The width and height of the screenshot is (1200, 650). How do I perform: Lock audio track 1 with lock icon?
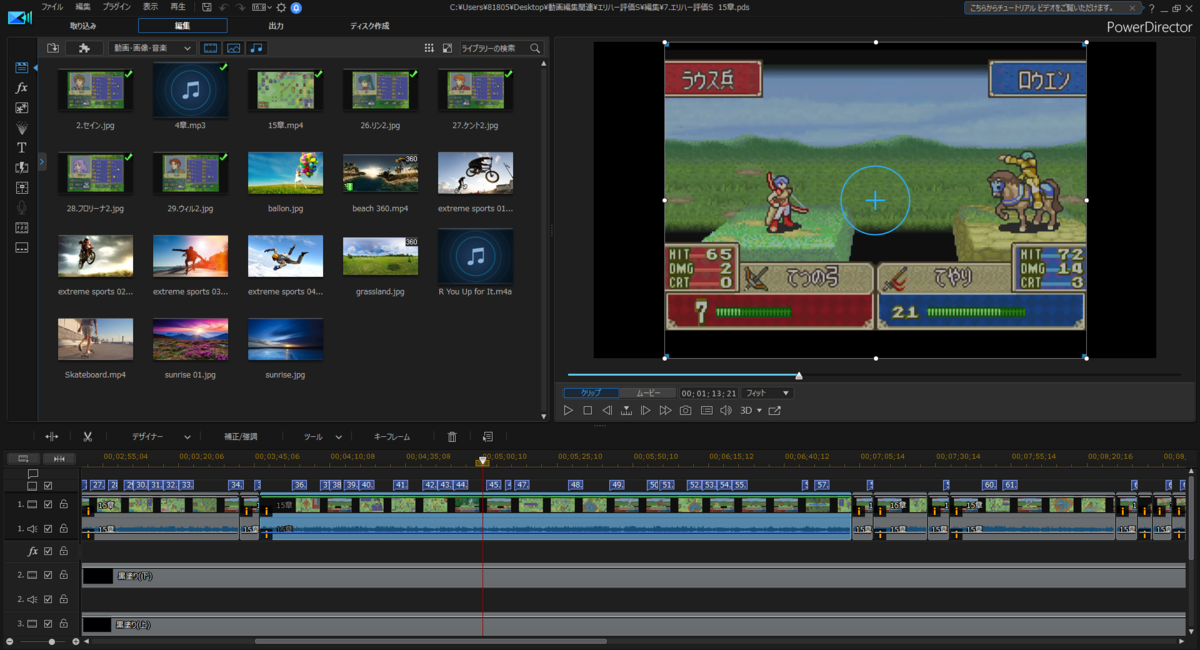(x=63, y=529)
